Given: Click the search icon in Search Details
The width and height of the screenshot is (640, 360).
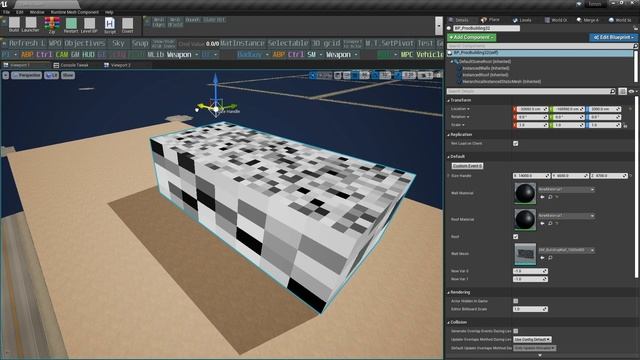Looking at the screenshot, I should pos(612,91).
